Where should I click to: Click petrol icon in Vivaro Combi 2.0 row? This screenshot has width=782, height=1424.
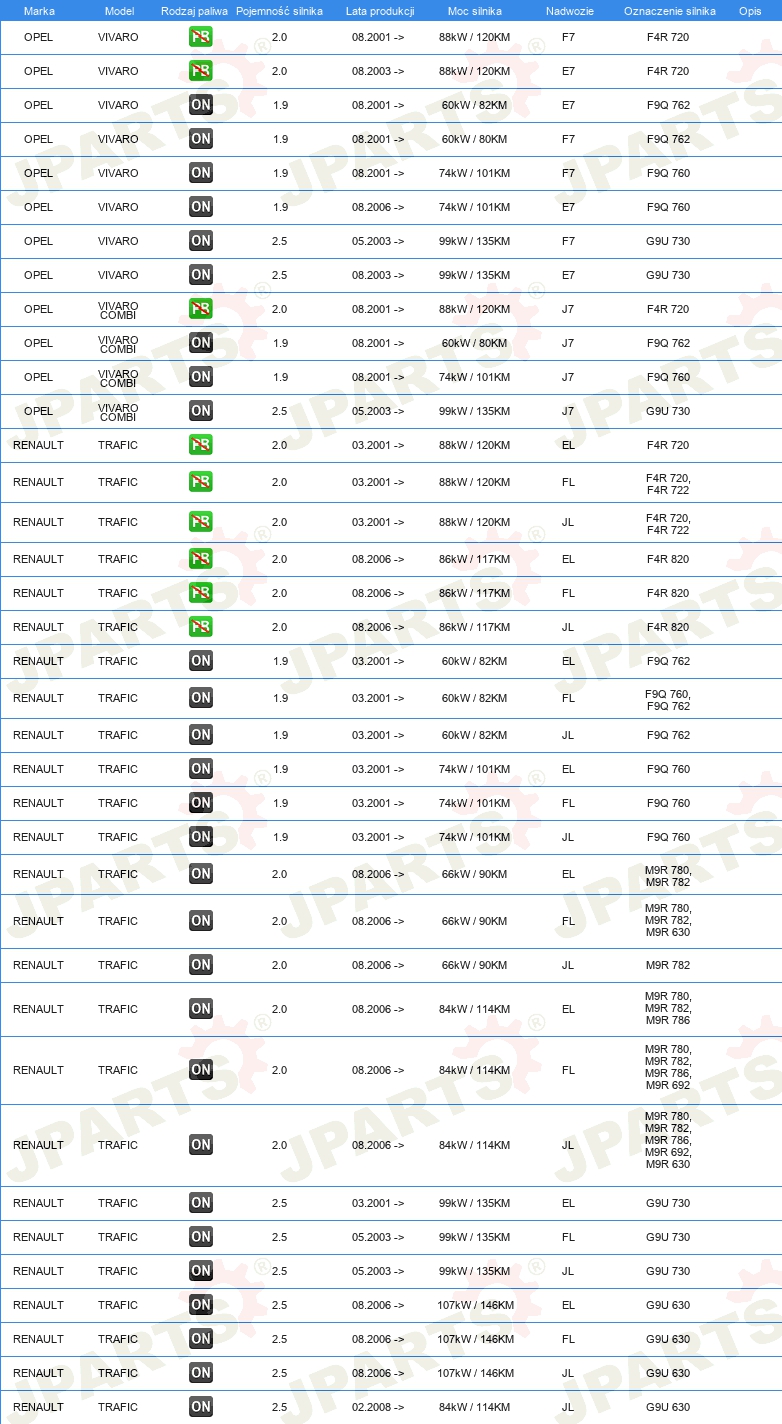(x=201, y=309)
